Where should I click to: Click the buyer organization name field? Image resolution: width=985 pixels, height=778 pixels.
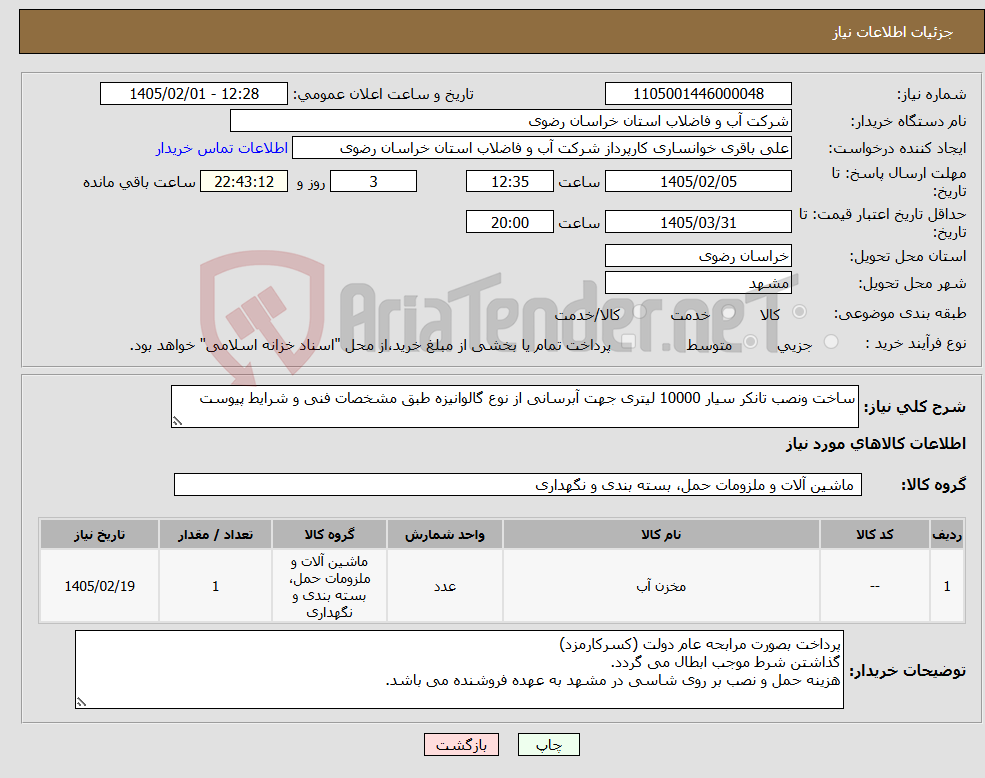click(511, 121)
